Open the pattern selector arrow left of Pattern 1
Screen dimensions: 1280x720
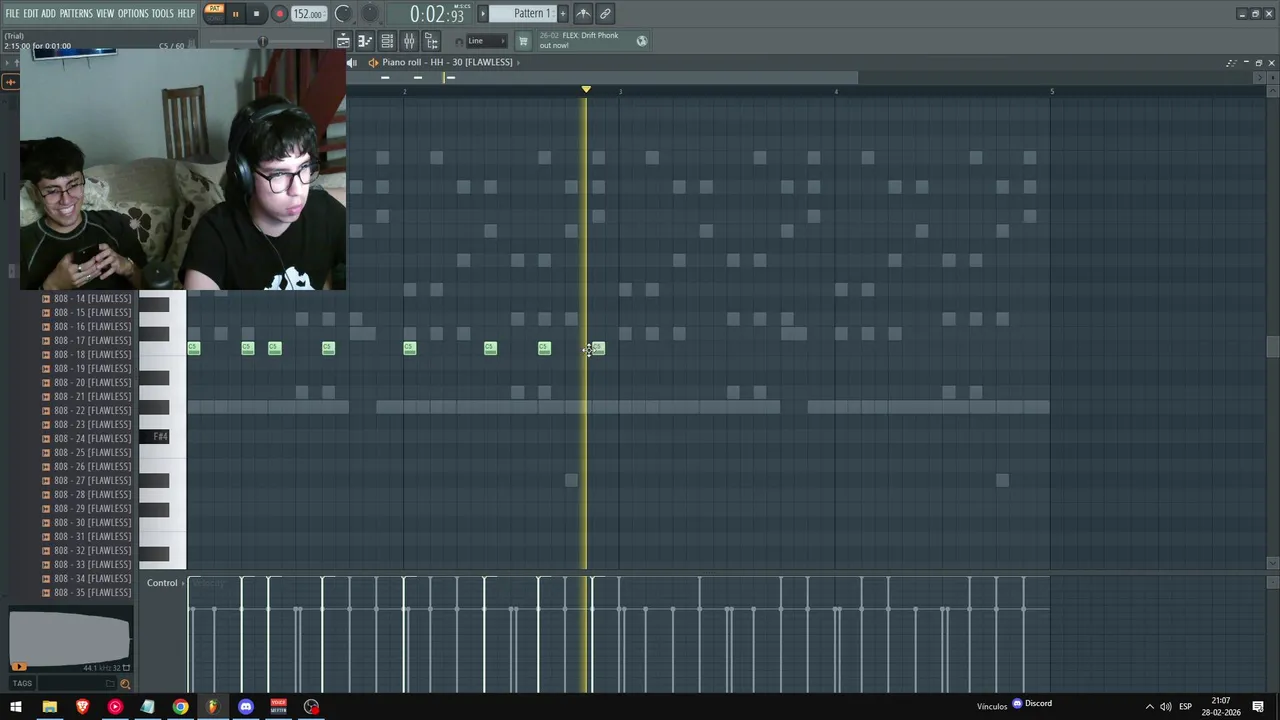click(x=482, y=14)
